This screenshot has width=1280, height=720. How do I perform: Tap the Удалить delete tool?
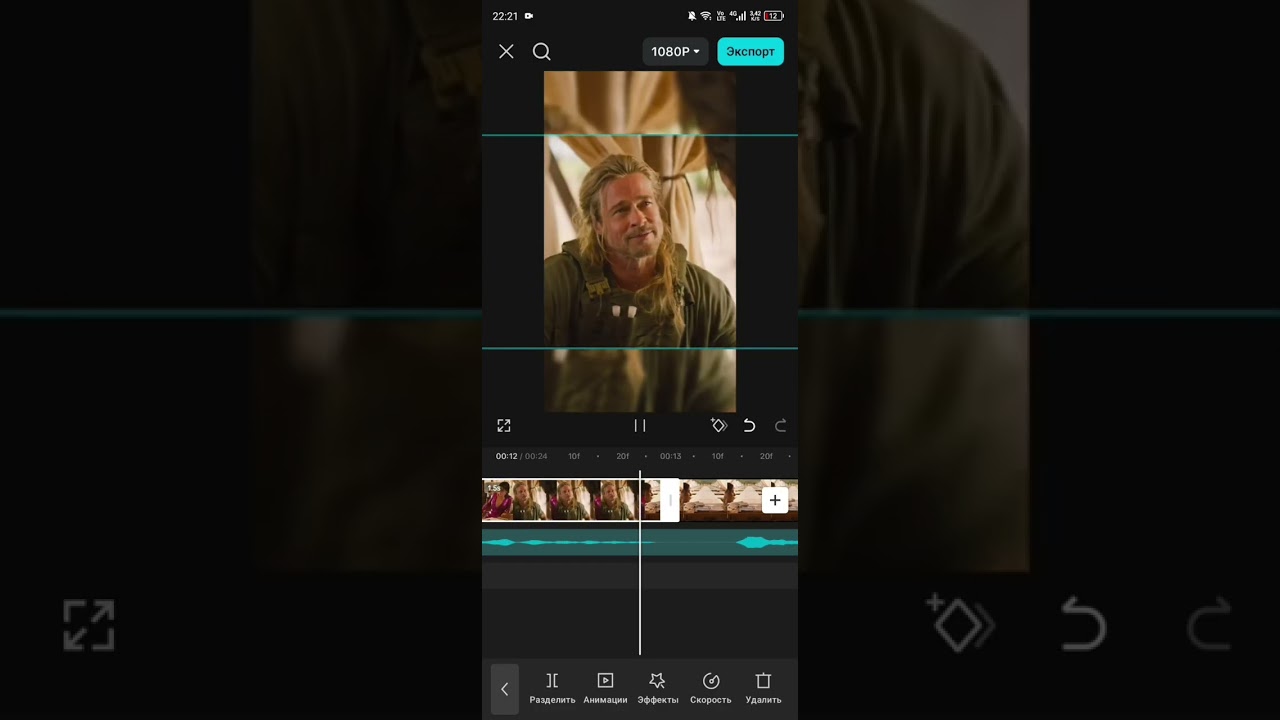click(764, 689)
